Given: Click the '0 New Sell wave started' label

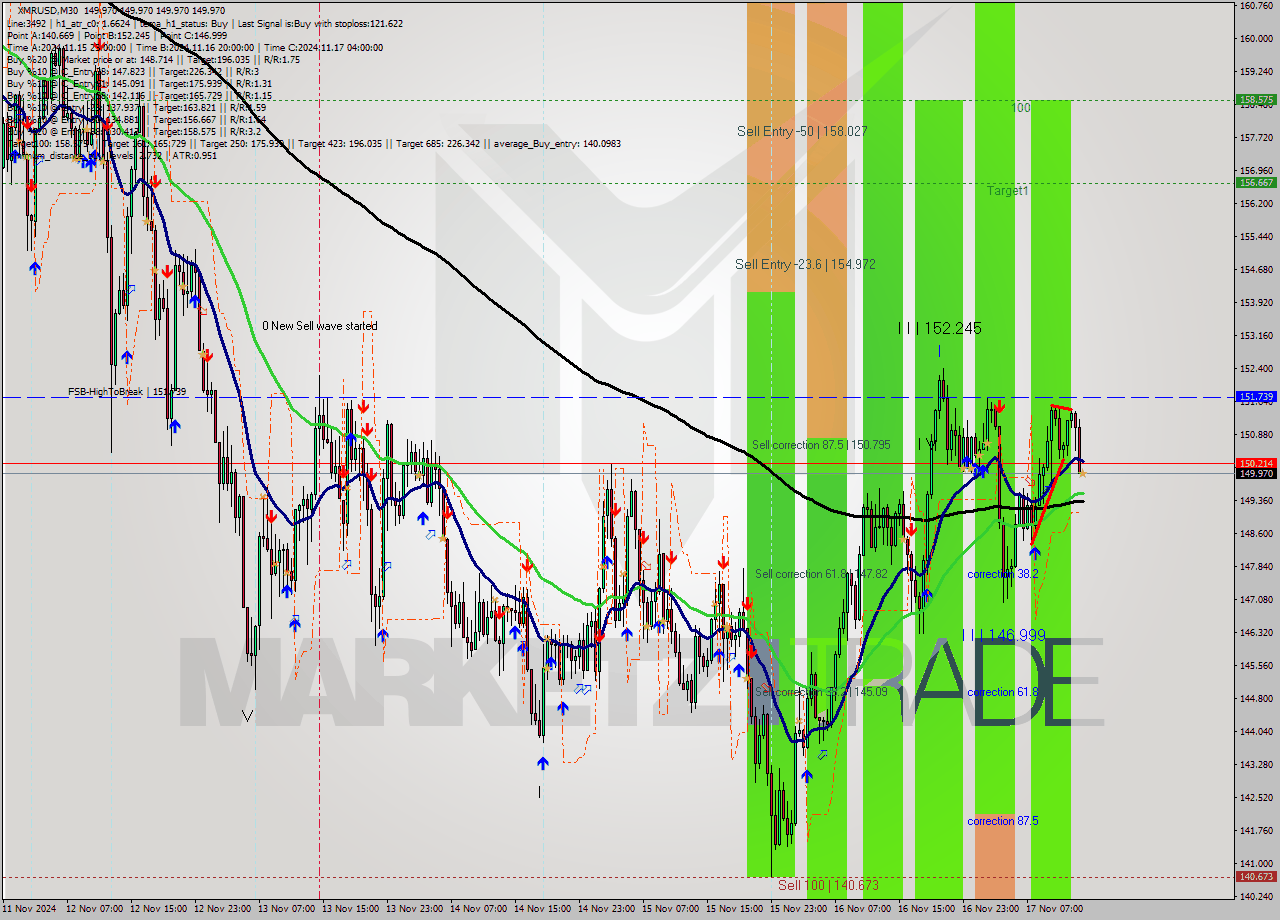Looking at the screenshot, I should click(x=320, y=326).
